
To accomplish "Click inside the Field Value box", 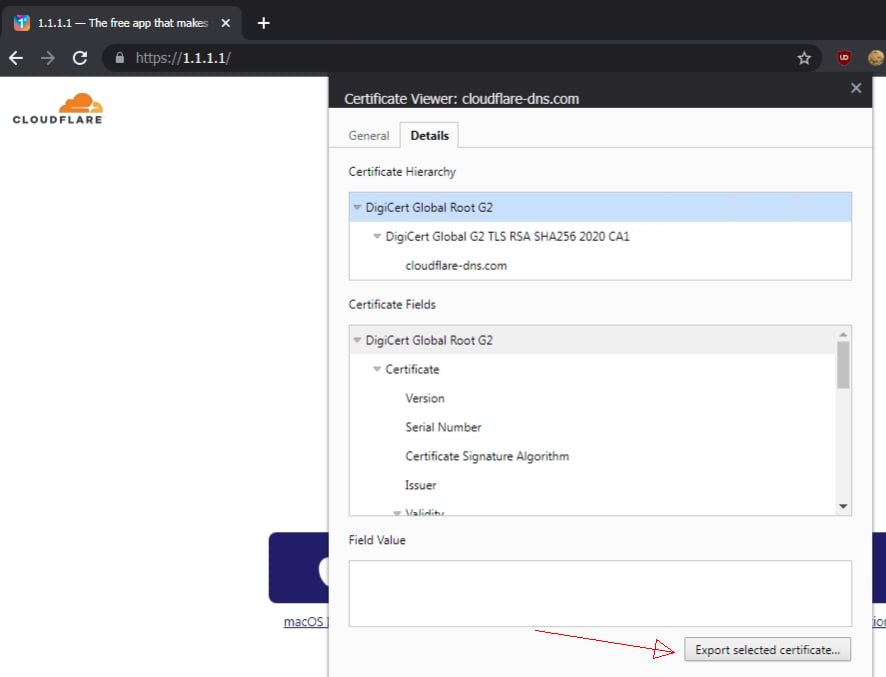I will [600, 593].
